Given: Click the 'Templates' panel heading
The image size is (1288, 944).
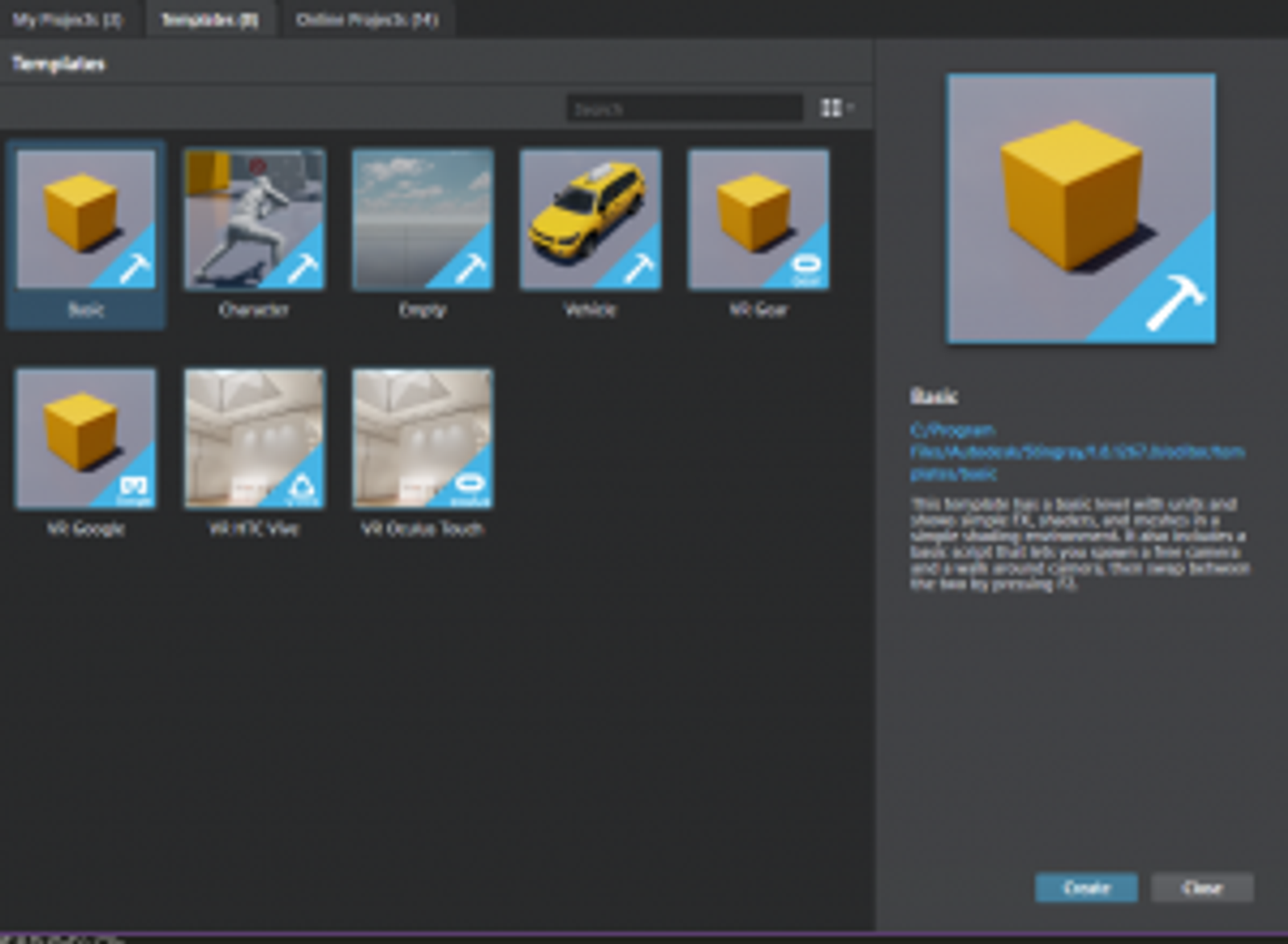Looking at the screenshot, I should click(58, 64).
